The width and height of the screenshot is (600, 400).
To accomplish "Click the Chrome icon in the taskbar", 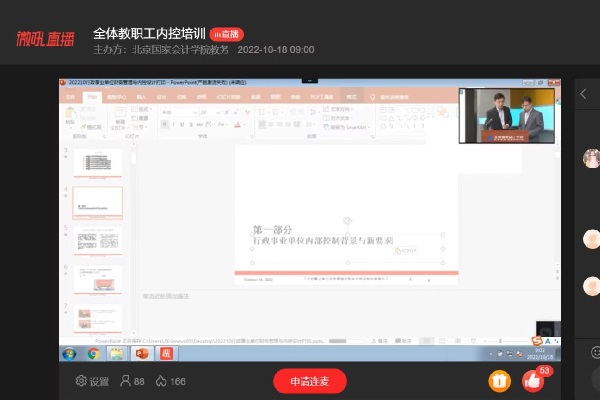I will click(x=93, y=353).
